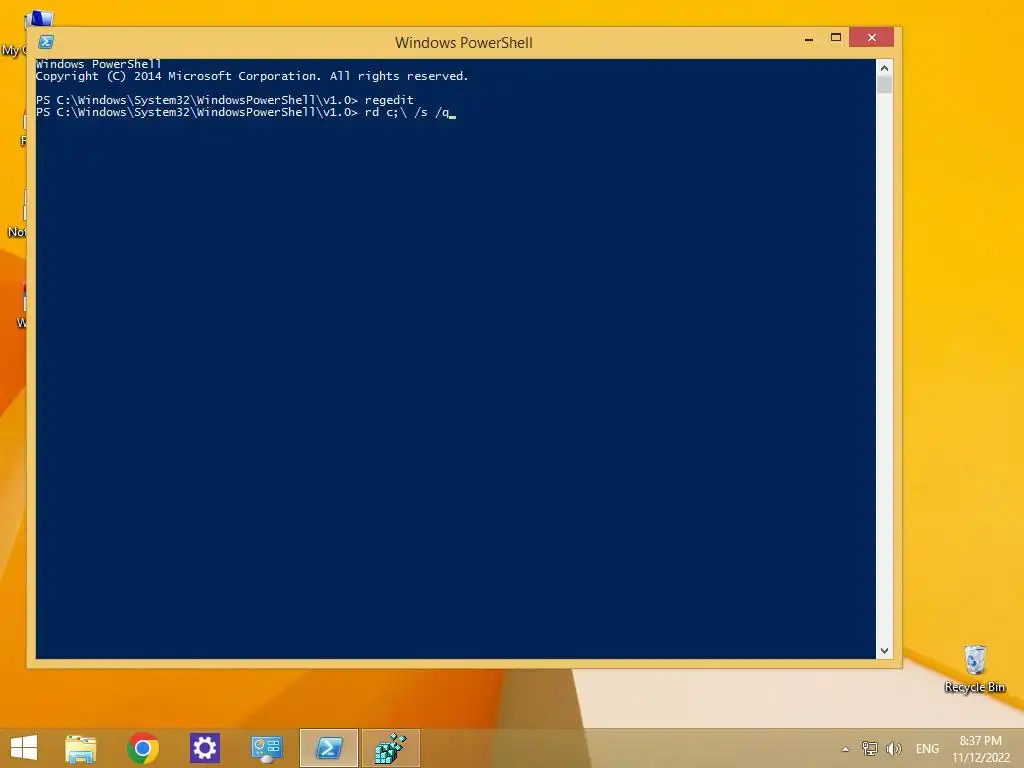This screenshot has width=1024, height=768.
Task: Click the Copyright (C) 2014 Microsoft line
Action: (x=252, y=76)
